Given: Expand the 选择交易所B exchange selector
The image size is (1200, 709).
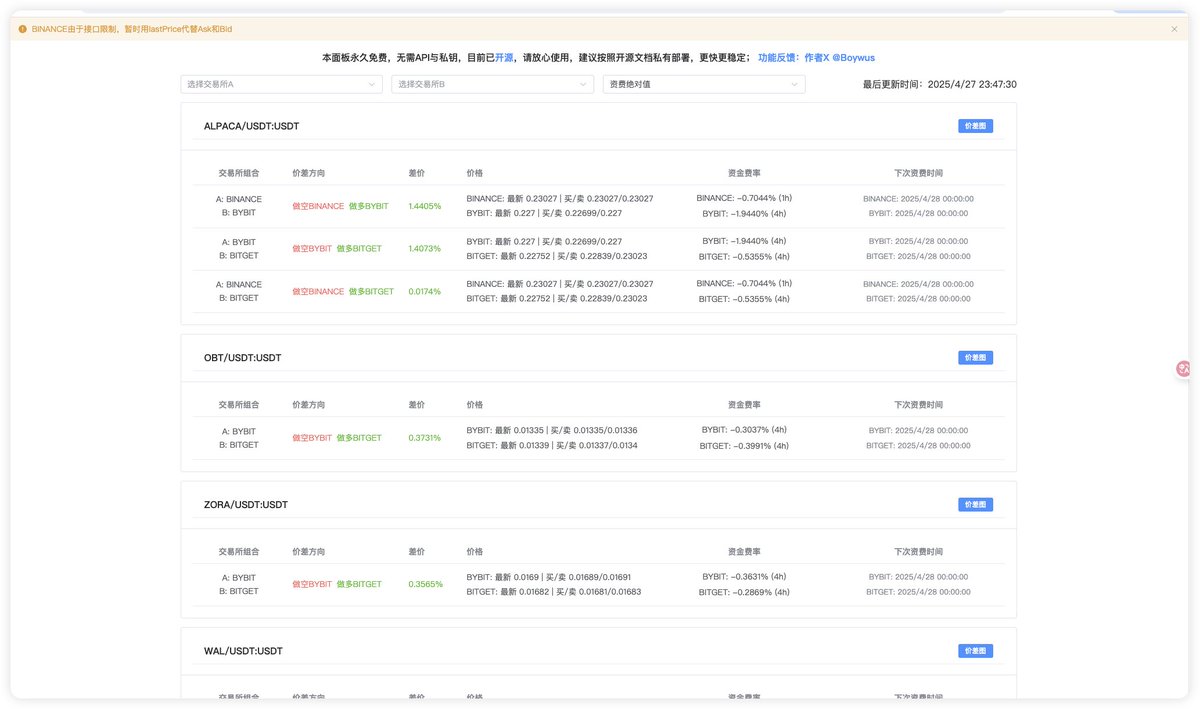Looking at the screenshot, I should [492, 85].
